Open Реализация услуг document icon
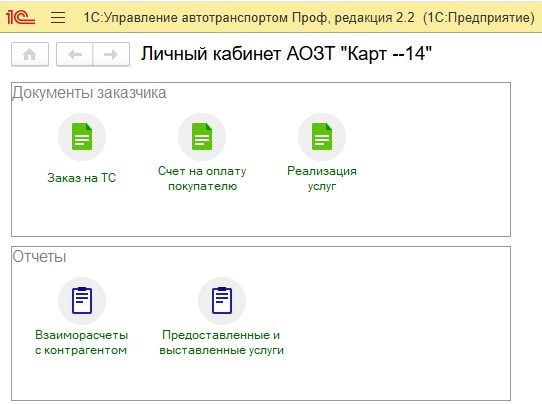The image size is (542, 404). click(x=322, y=137)
